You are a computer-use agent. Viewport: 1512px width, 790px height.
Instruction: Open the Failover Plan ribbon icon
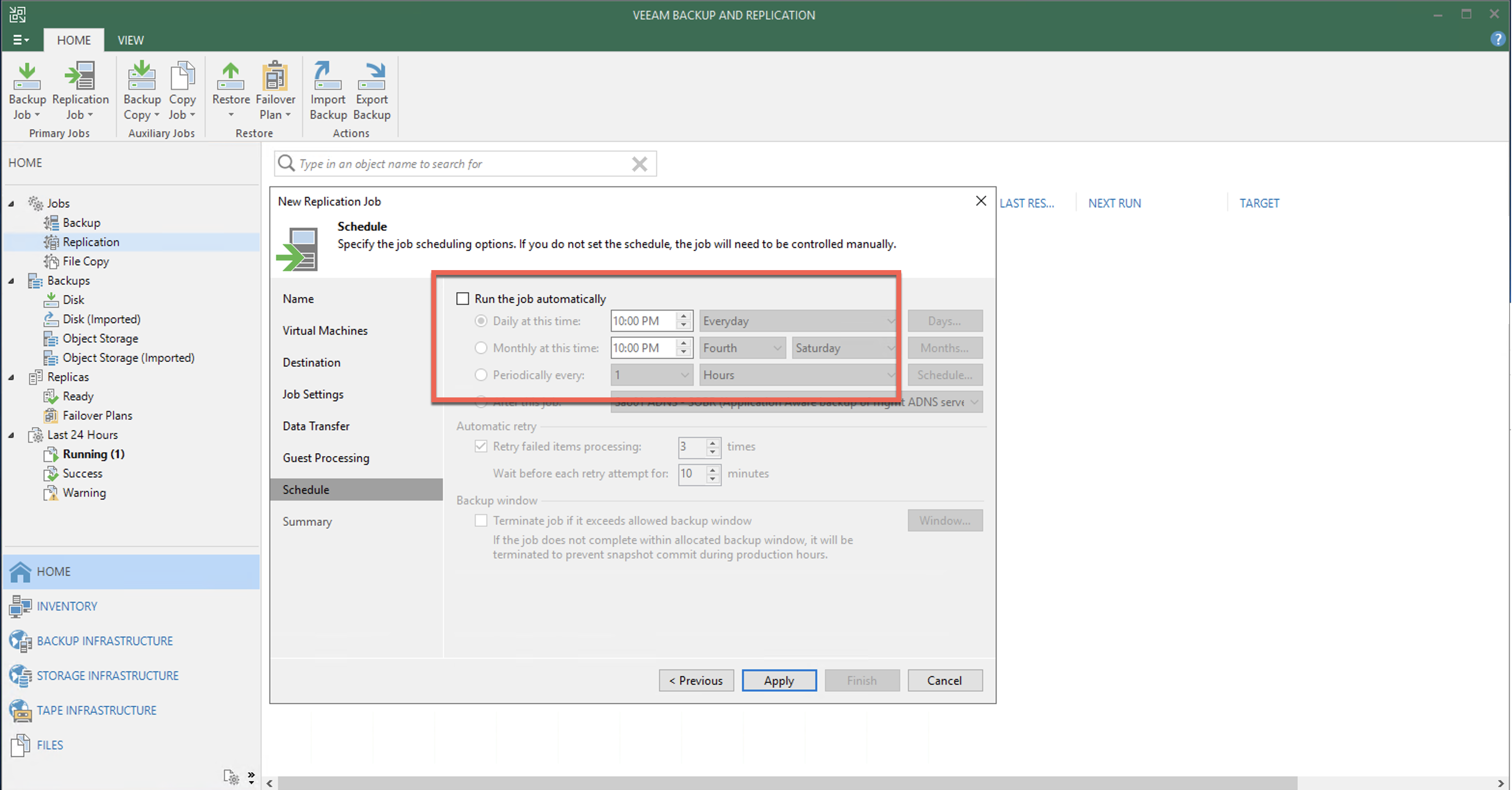[275, 90]
